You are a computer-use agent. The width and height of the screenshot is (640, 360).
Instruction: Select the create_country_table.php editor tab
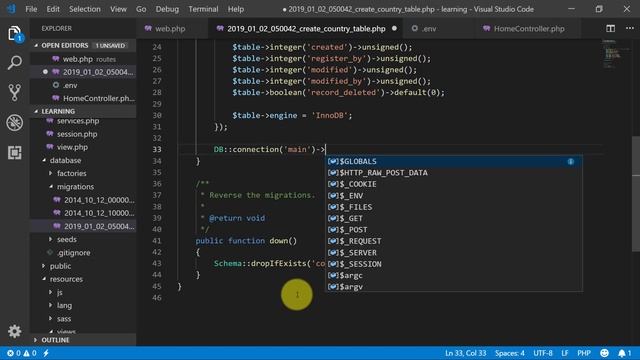click(306, 29)
